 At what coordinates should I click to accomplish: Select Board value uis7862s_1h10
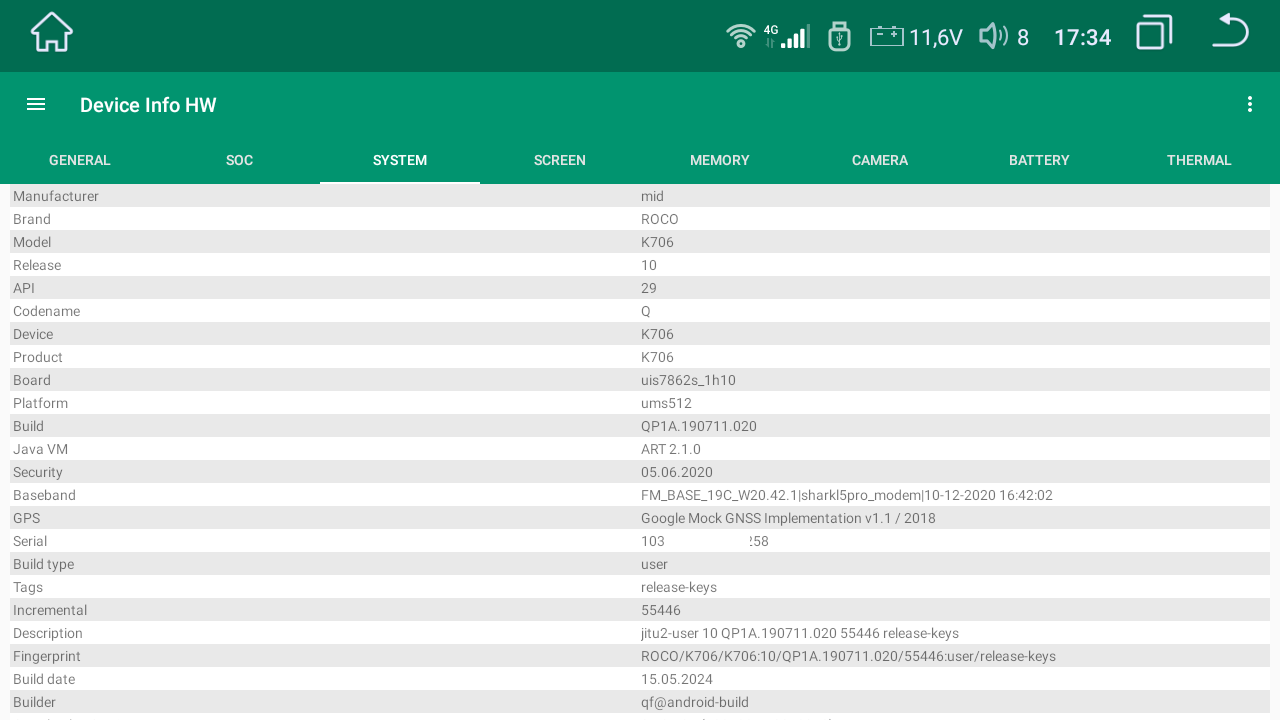pyautogui.click(x=688, y=380)
